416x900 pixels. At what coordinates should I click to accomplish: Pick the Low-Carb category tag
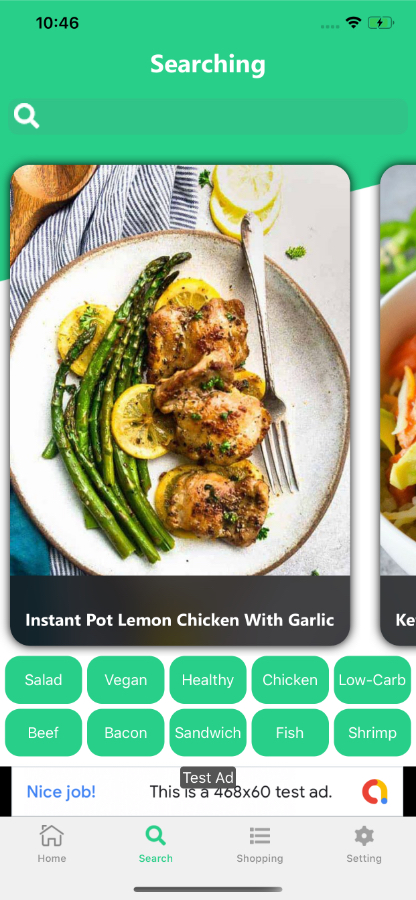pos(372,680)
